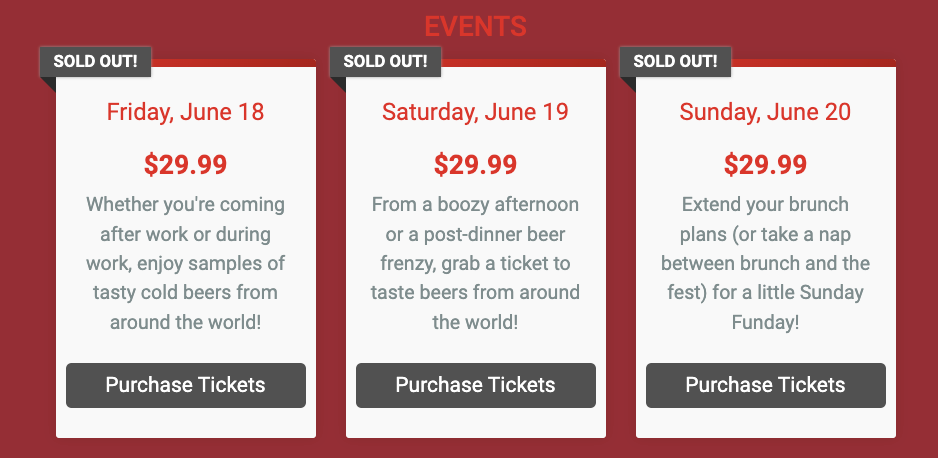Click the SOLD OUT label on Sunday card

(676, 61)
